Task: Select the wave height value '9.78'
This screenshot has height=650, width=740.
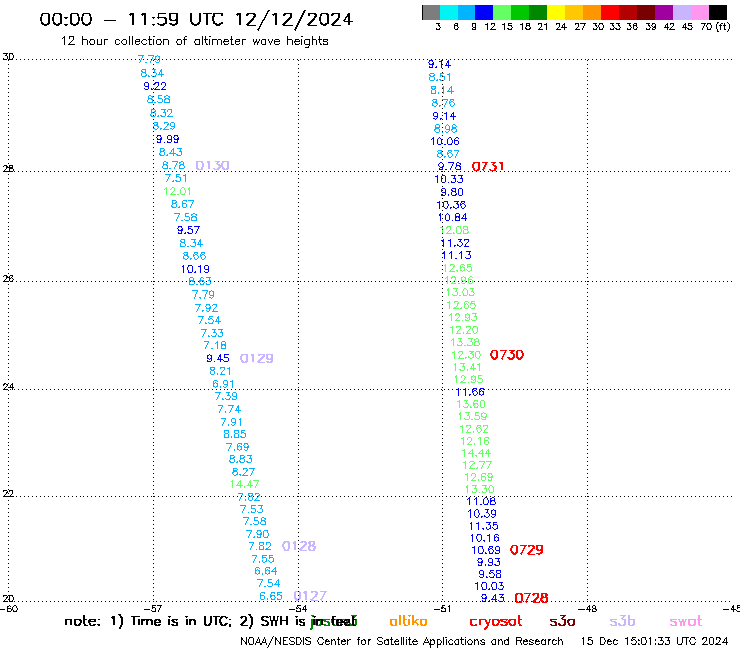Action: pos(449,167)
